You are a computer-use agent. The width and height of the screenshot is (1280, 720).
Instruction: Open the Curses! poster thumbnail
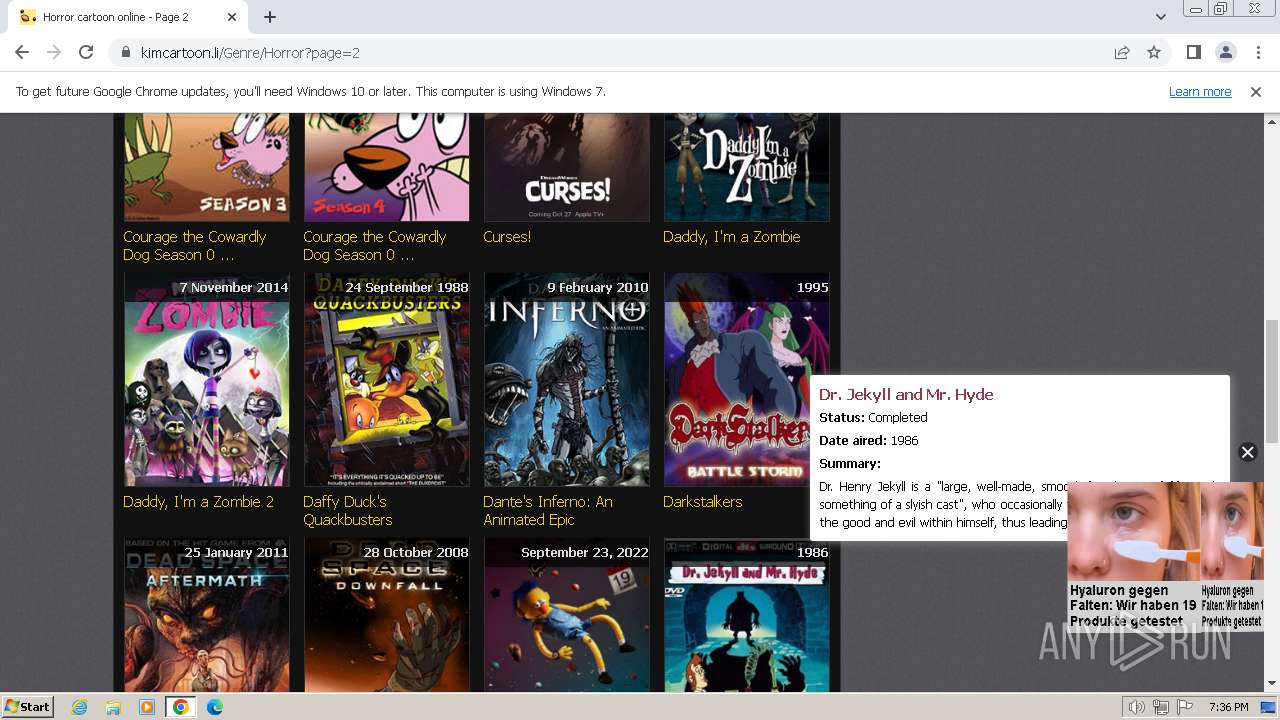point(567,167)
